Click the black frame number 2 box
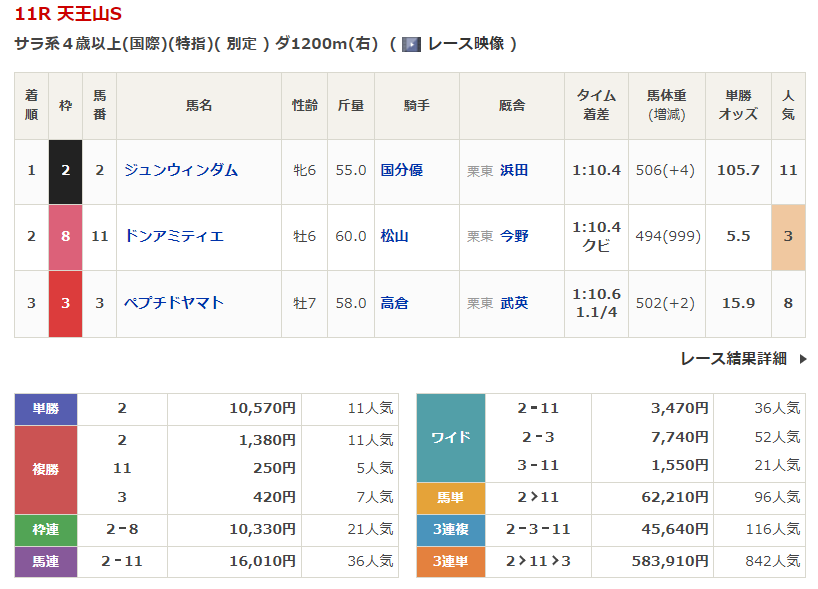The height and width of the screenshot is (589, 818). (66, 170)
